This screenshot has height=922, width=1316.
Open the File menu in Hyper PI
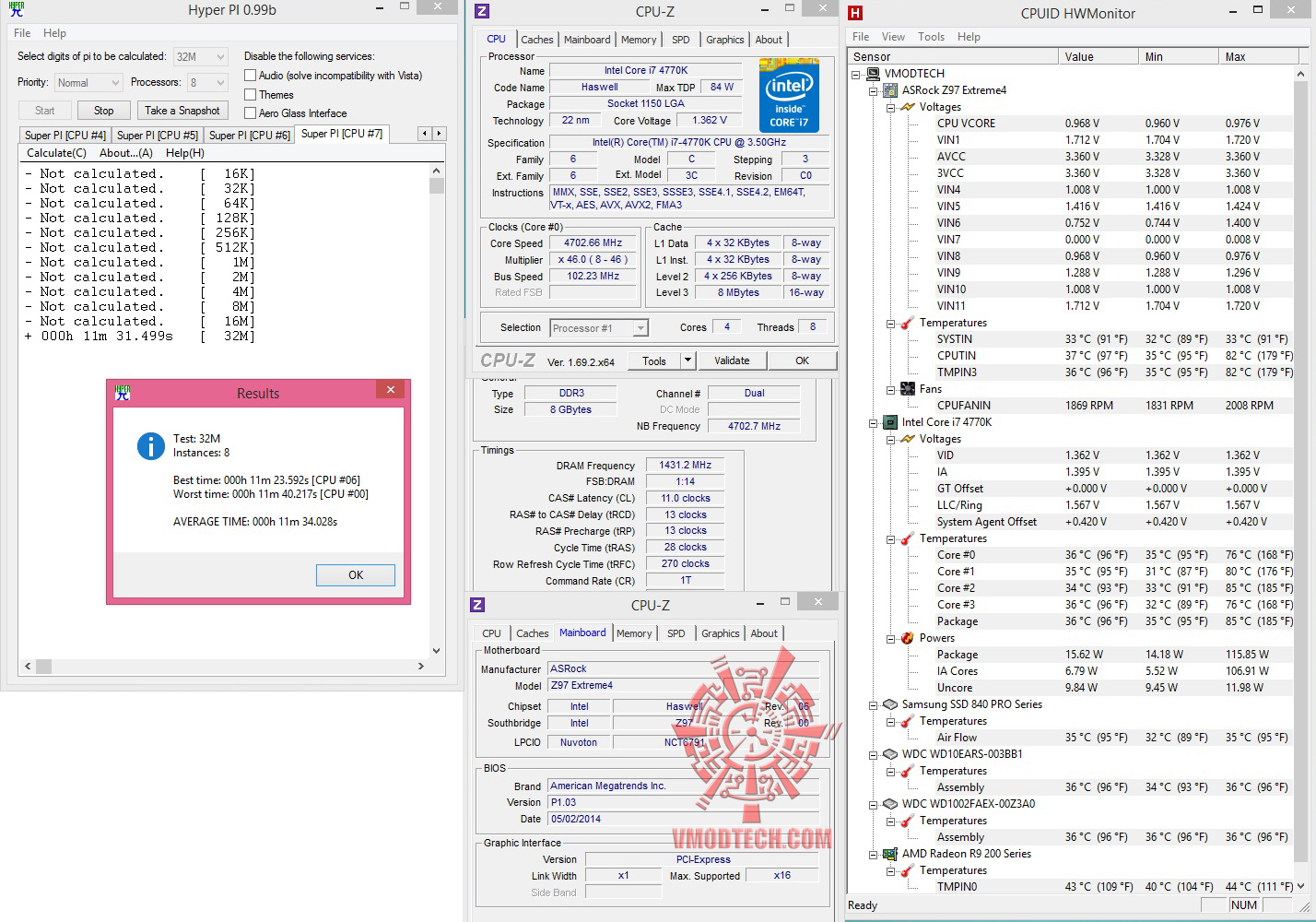coord(22,33)
